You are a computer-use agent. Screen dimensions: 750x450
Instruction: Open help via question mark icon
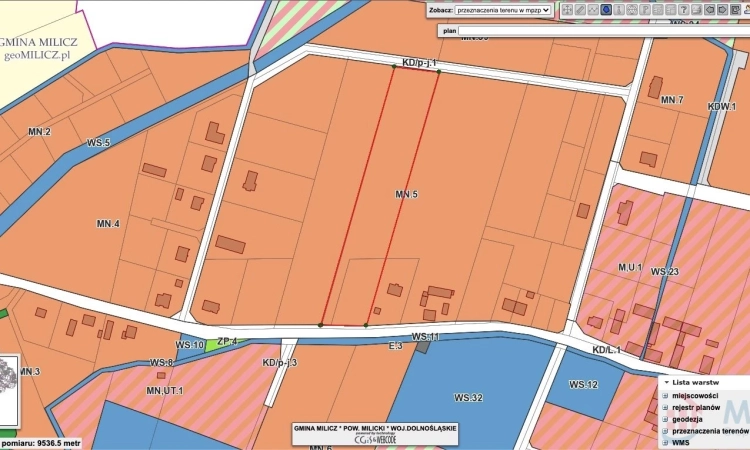point(683,10)
